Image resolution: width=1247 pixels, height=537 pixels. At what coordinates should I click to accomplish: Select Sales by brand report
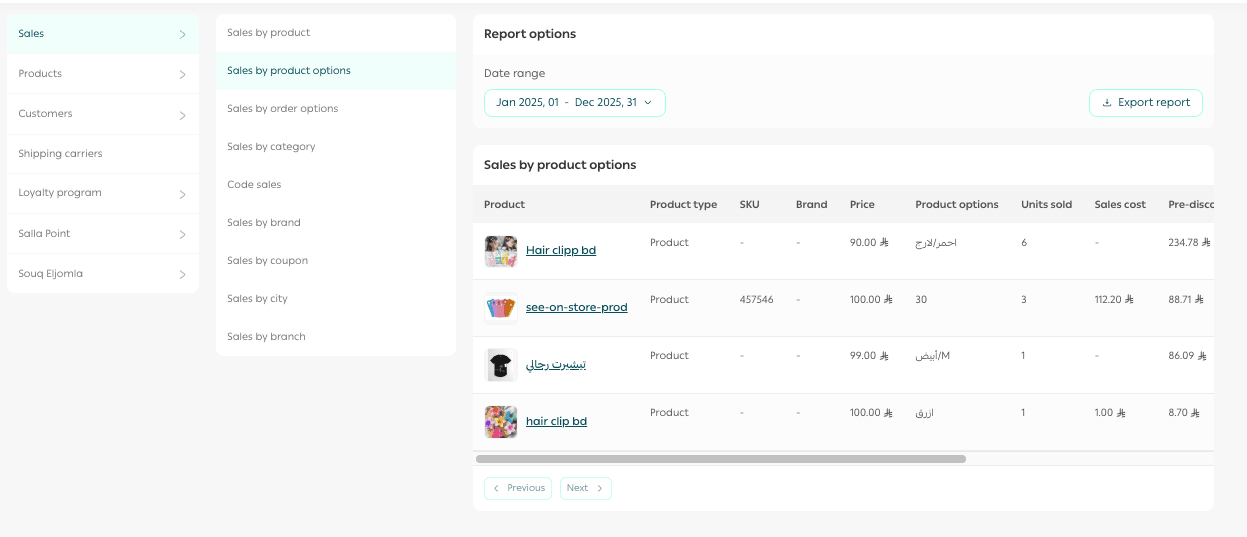click(x=264, y=223)
